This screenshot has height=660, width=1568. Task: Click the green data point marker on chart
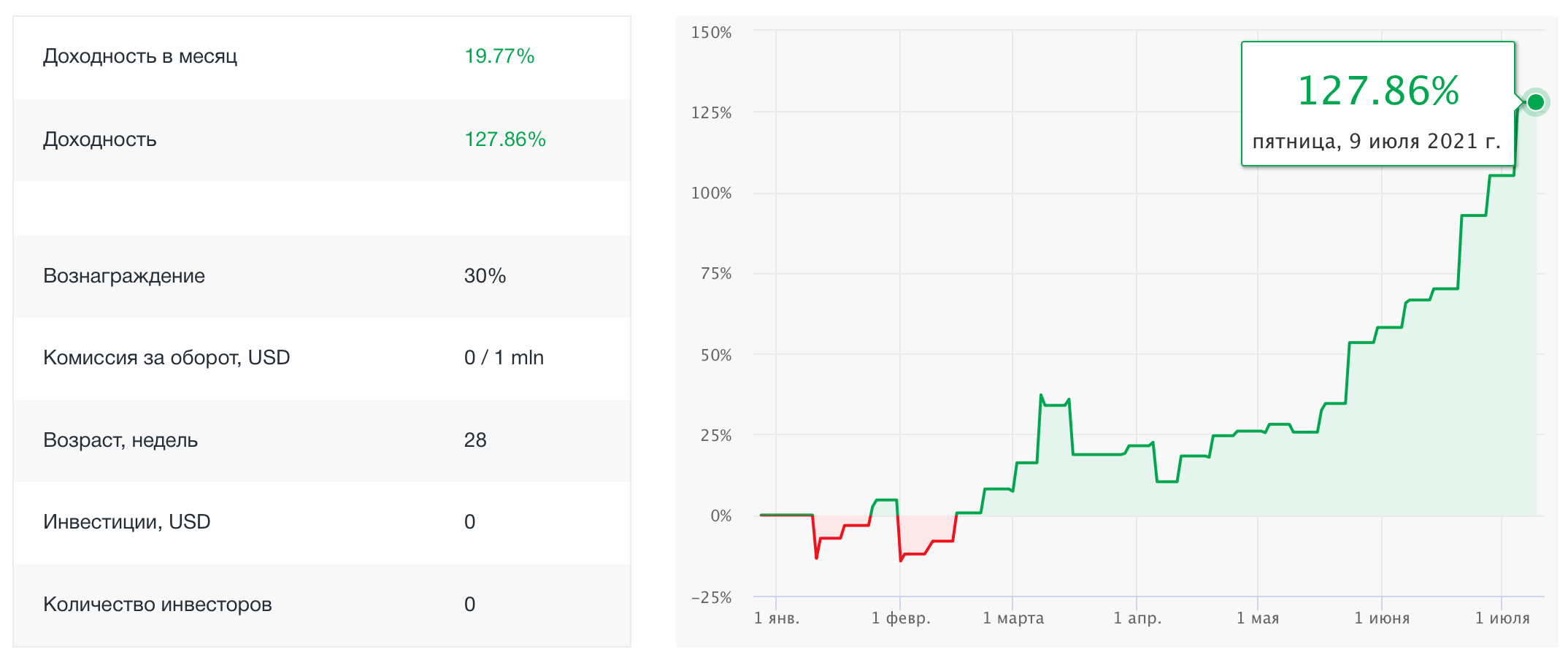tap(1535, 102)
